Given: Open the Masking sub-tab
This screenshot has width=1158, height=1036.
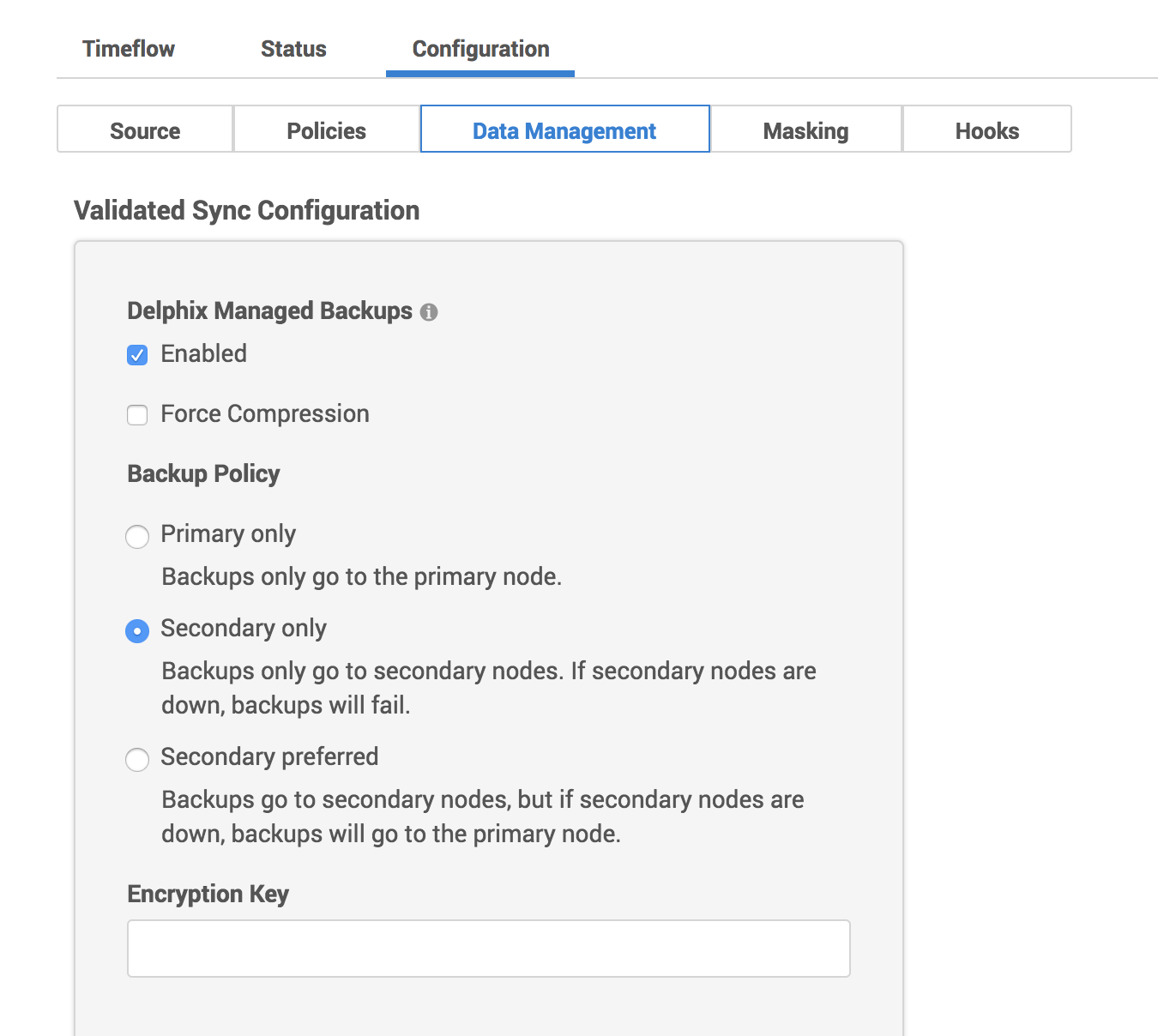Looking at the screenshot, I should pyautogui.click(x=805, y=130).
